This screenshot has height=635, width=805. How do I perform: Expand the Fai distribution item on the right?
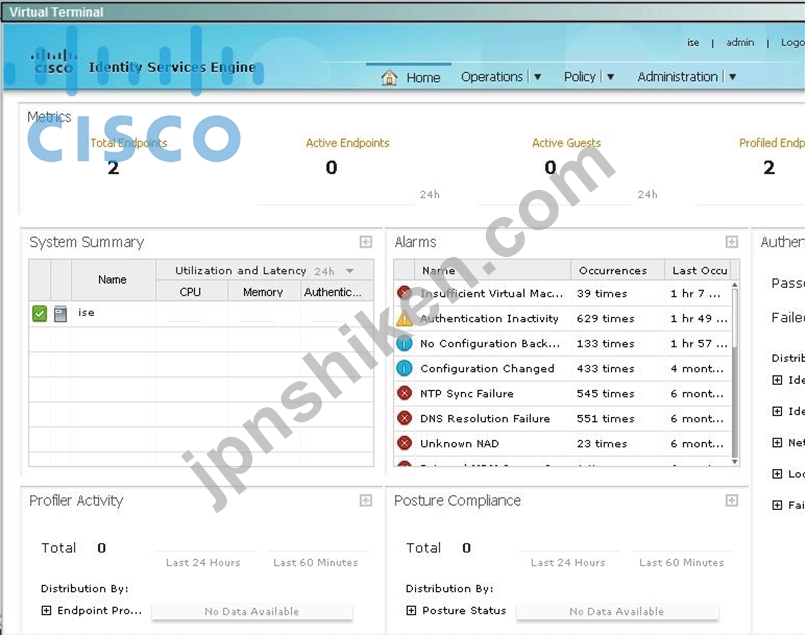(x=777, y=505)
